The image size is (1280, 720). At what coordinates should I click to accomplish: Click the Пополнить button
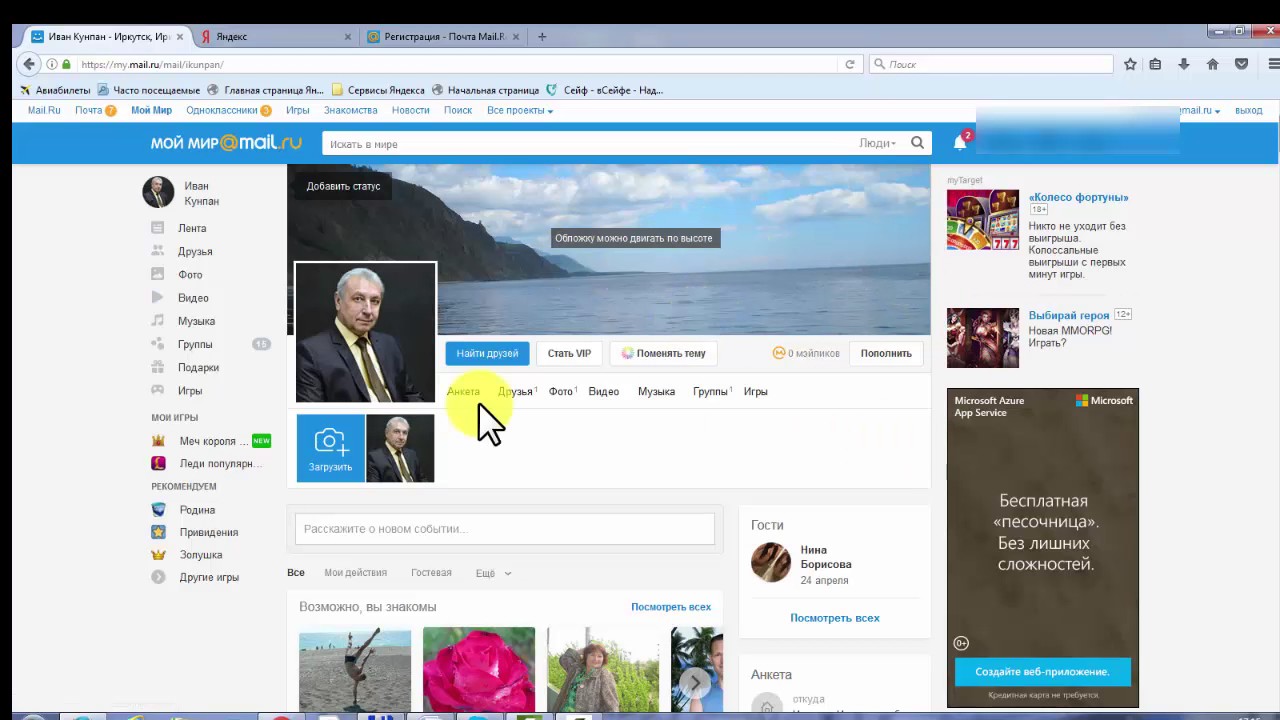[886, 353]
